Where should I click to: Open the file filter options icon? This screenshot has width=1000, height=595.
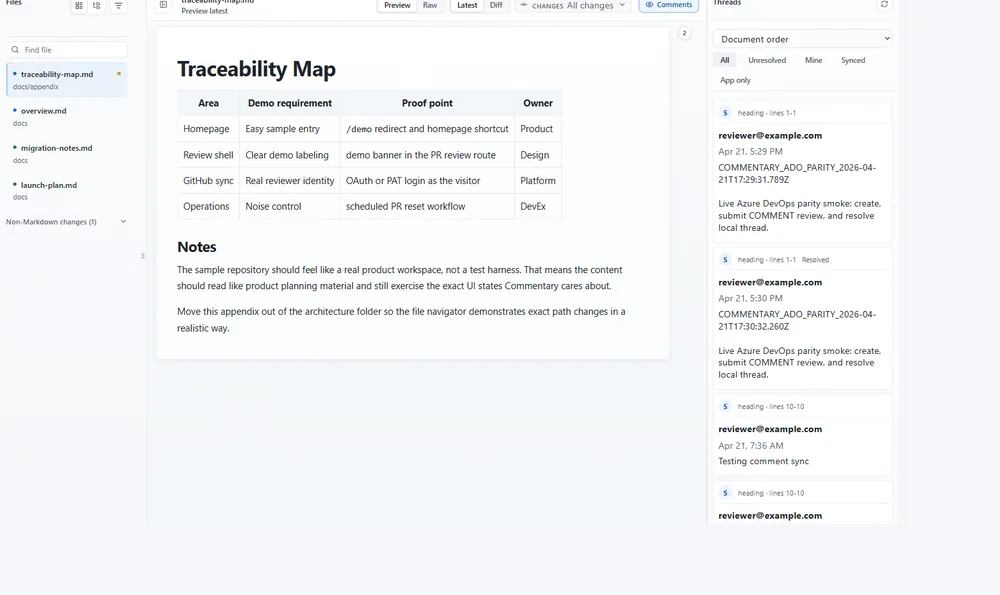[x=119, y=6]
